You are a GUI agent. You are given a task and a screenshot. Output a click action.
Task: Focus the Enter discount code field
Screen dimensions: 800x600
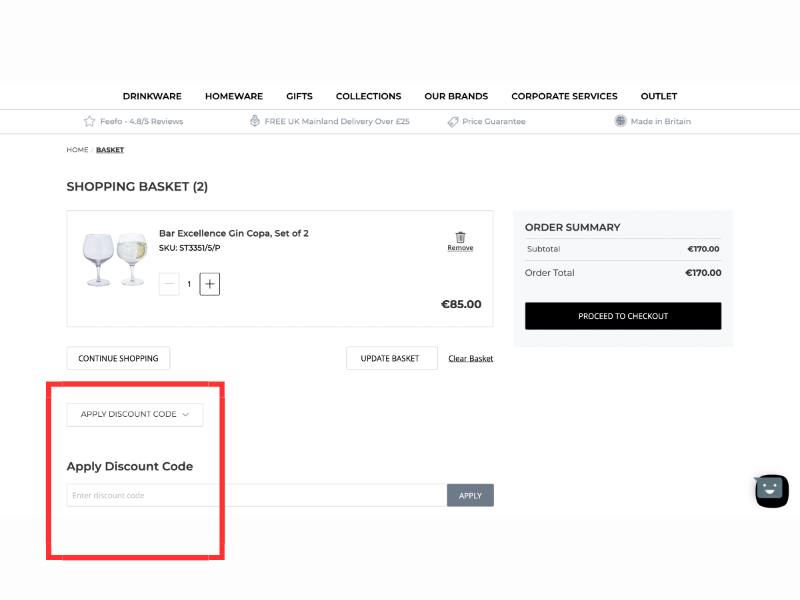pyautogui.click(x=256, y=495)
